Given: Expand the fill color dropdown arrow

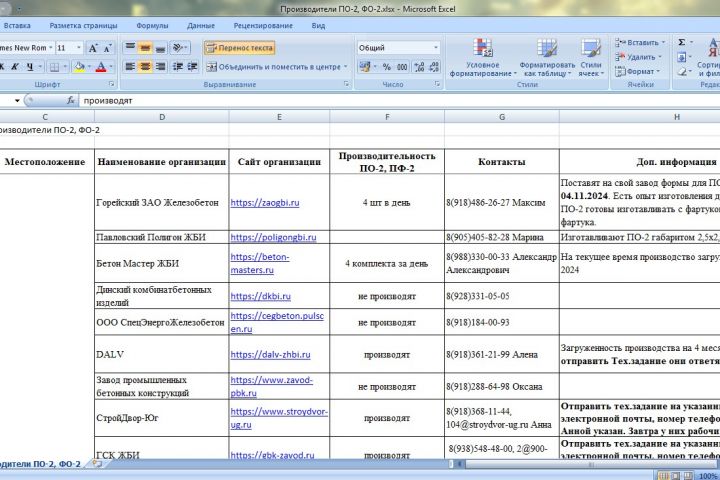Looking at the screenshot, I should [x=89, y=67].
